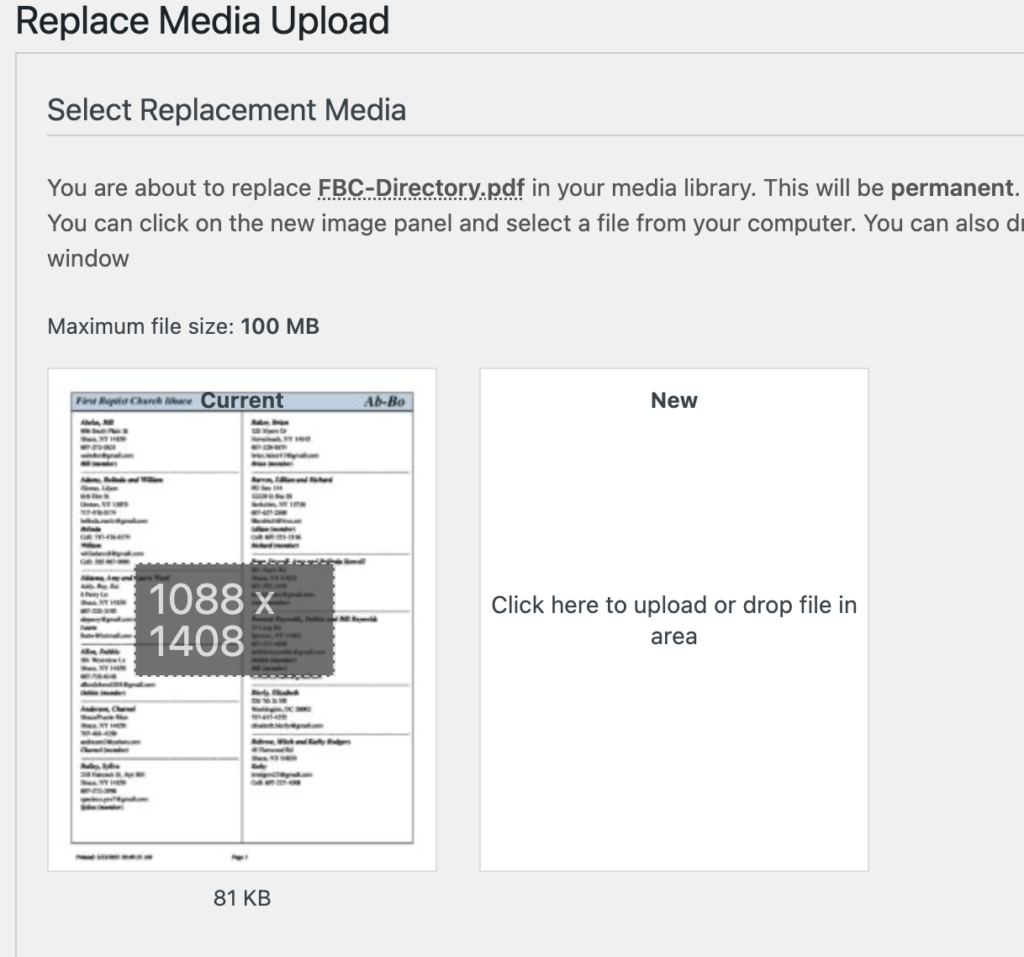Click the 'Current' label on preview
Screen dimensions: 1024x957
(x=242, y=400)
